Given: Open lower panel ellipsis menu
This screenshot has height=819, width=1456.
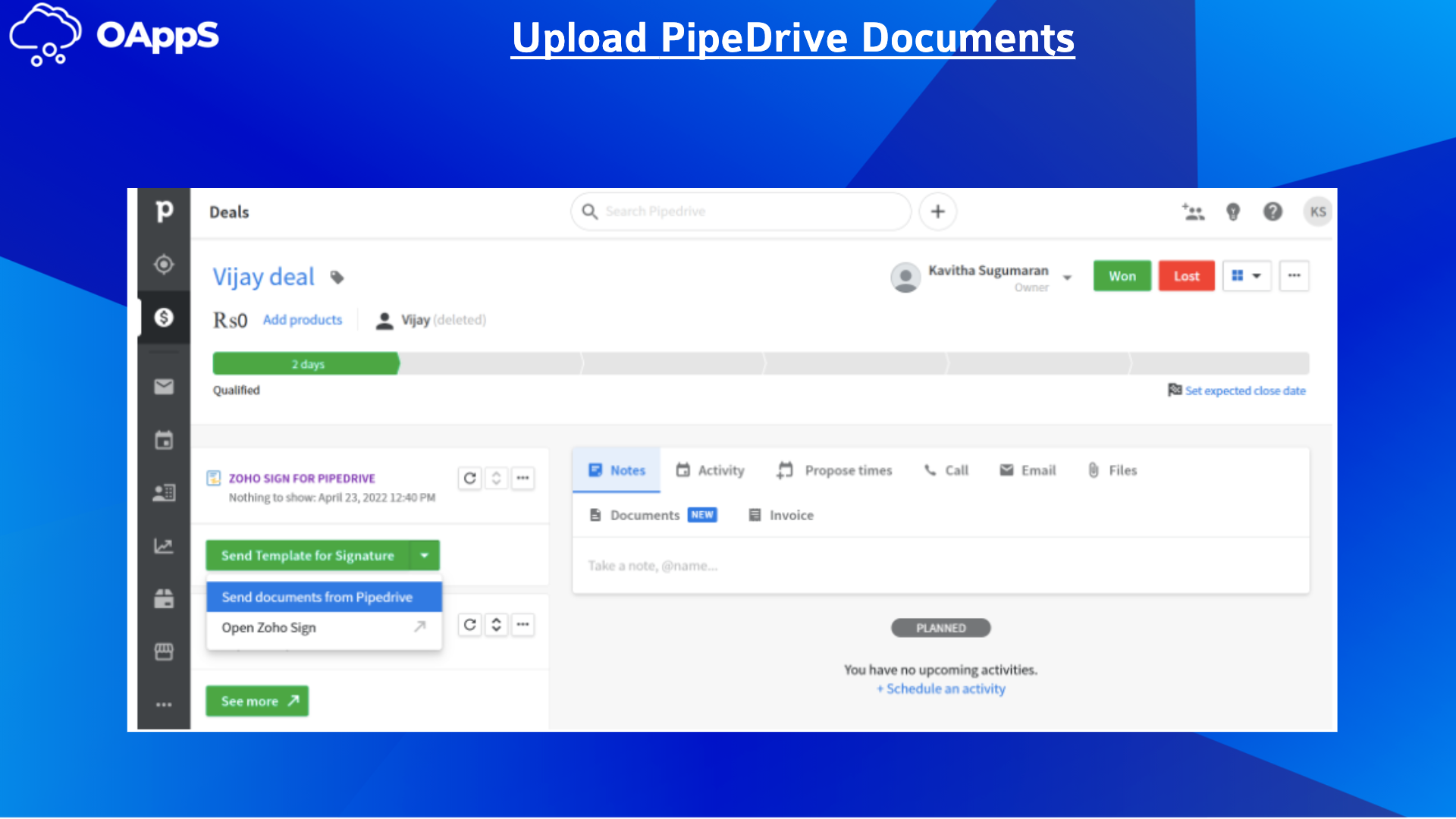Looking at the screenshot, I should pos(522,625).
